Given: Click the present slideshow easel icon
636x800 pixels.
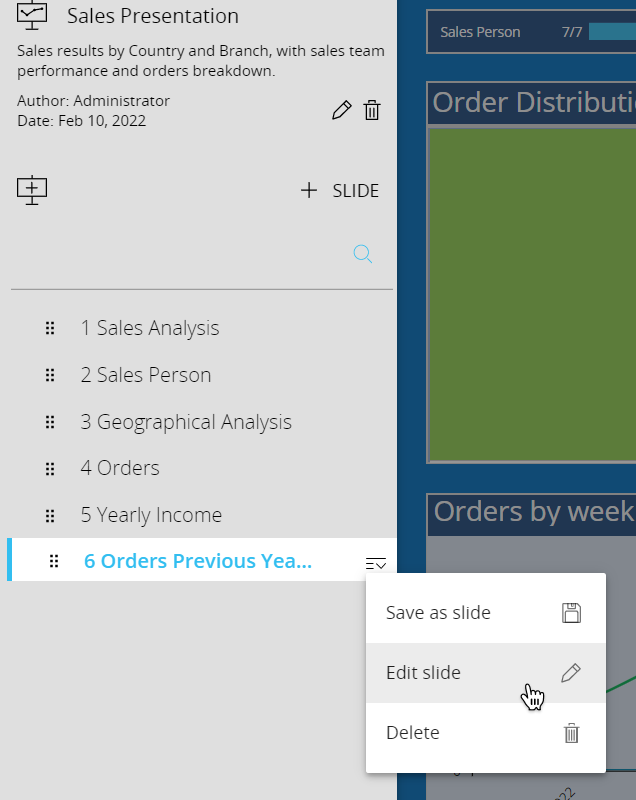Looking at the screenshot, I should pyautogui.click(x=33, y=190).
